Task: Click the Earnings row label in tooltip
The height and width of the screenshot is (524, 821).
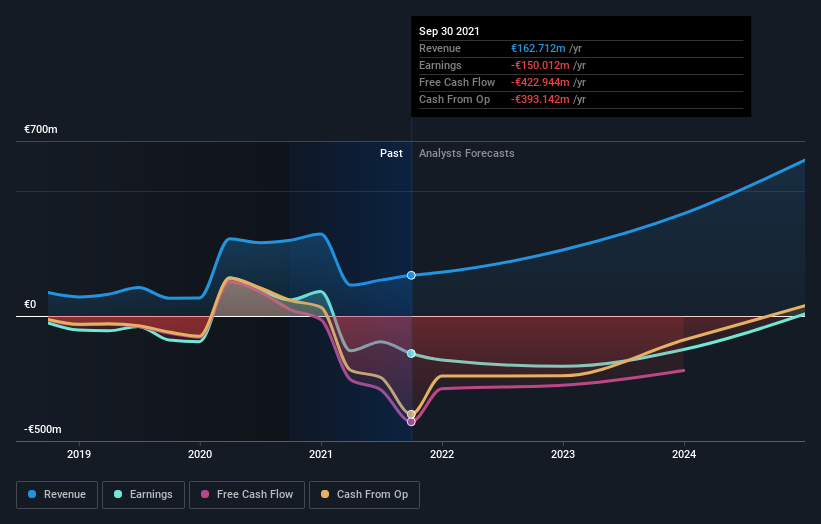Action: (440, 65)
